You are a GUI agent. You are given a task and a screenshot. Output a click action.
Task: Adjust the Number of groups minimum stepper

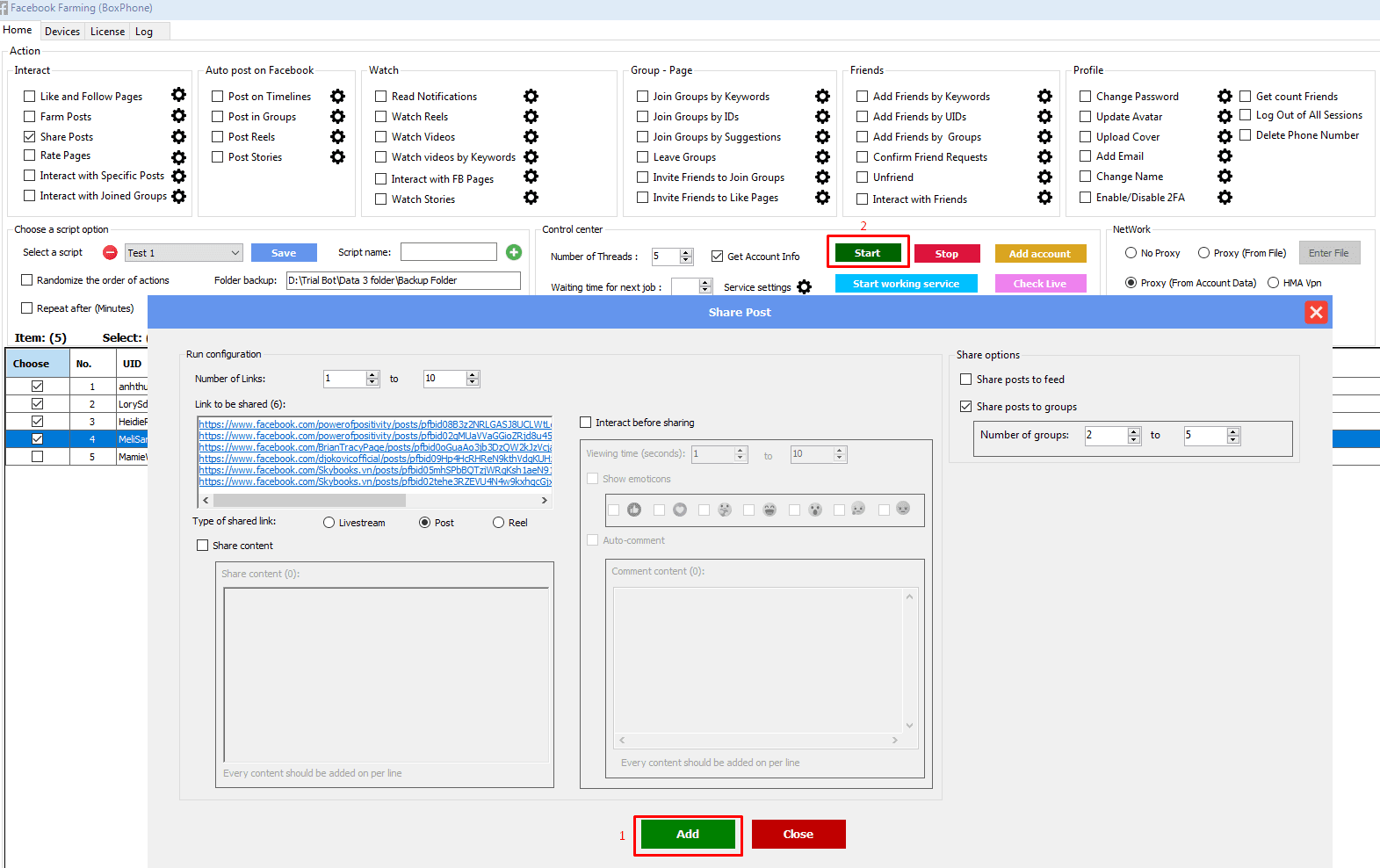pos(1134,435)
